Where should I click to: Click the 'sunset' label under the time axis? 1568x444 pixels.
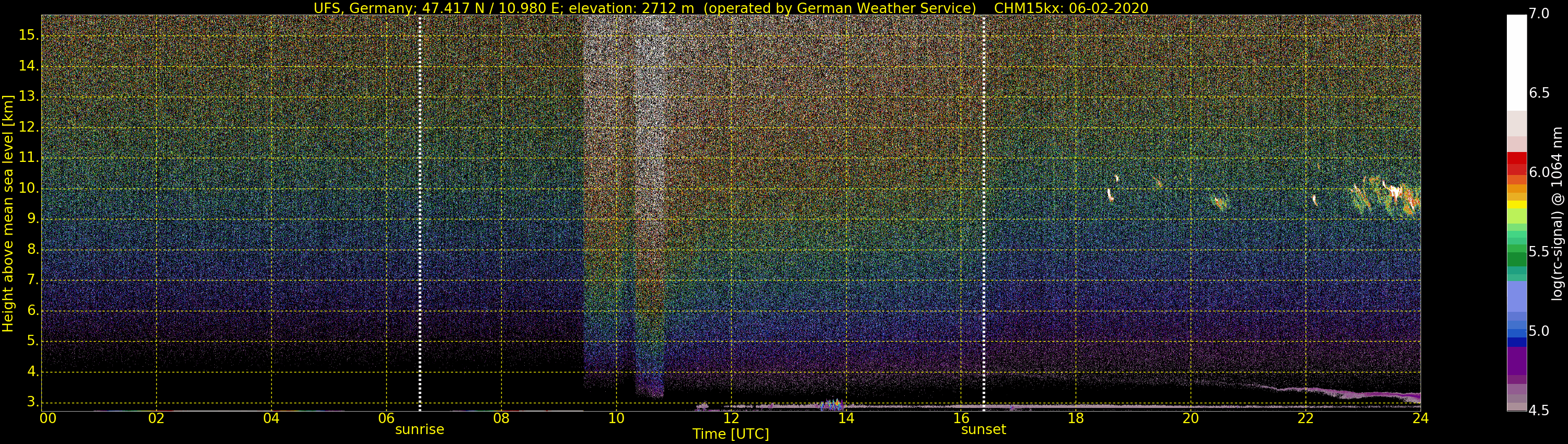click(x=983, y=429)
